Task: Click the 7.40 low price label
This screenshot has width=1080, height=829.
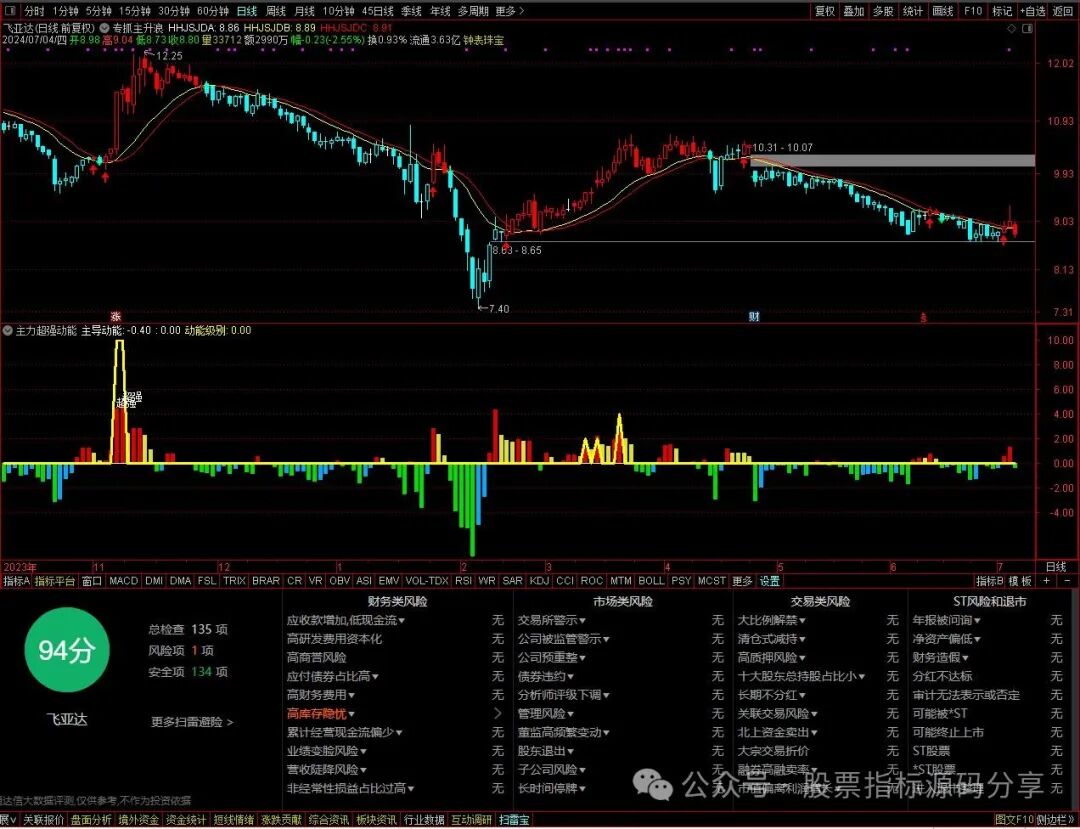Action: 499,308
